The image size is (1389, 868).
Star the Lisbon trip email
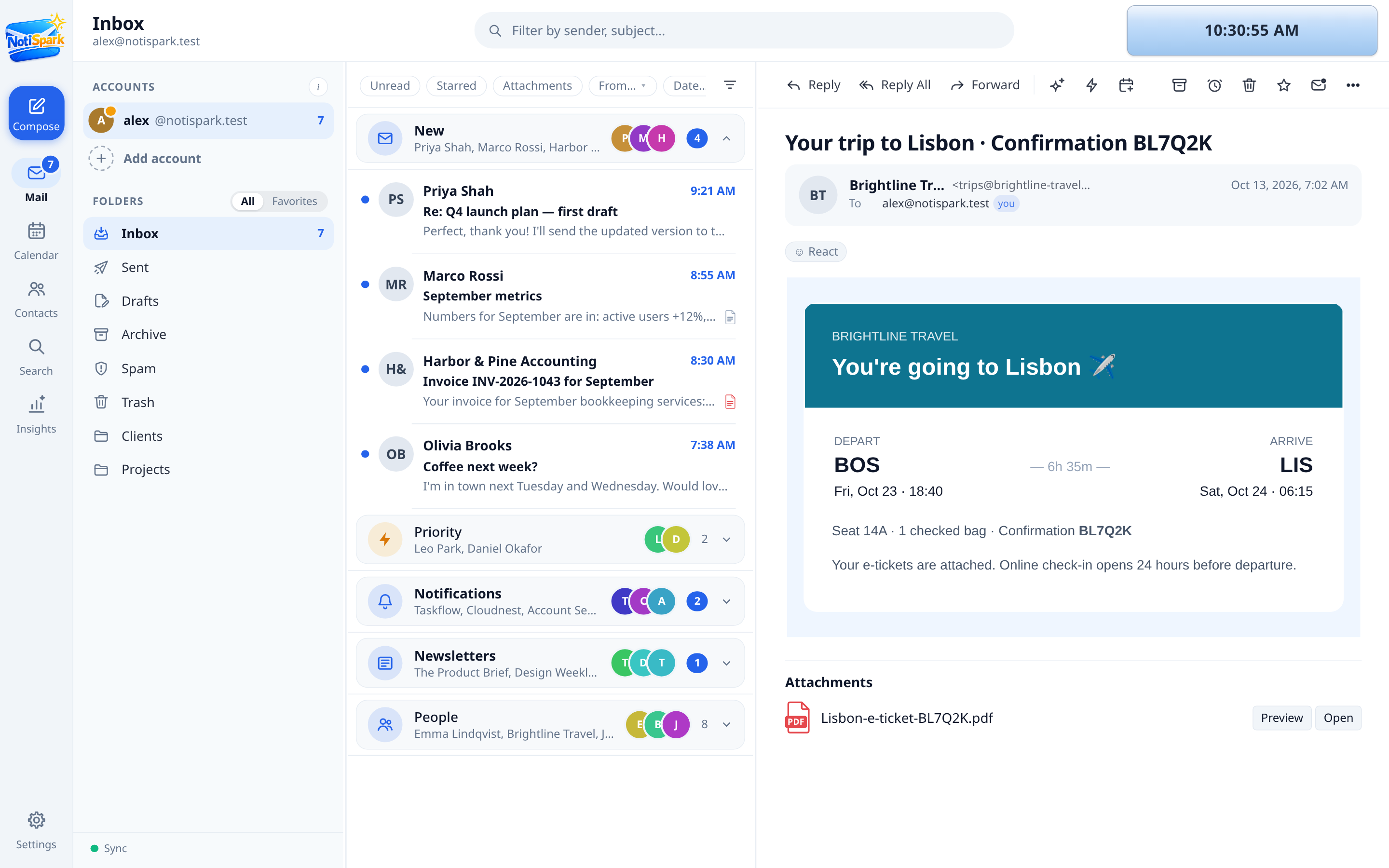[1283, 85]
